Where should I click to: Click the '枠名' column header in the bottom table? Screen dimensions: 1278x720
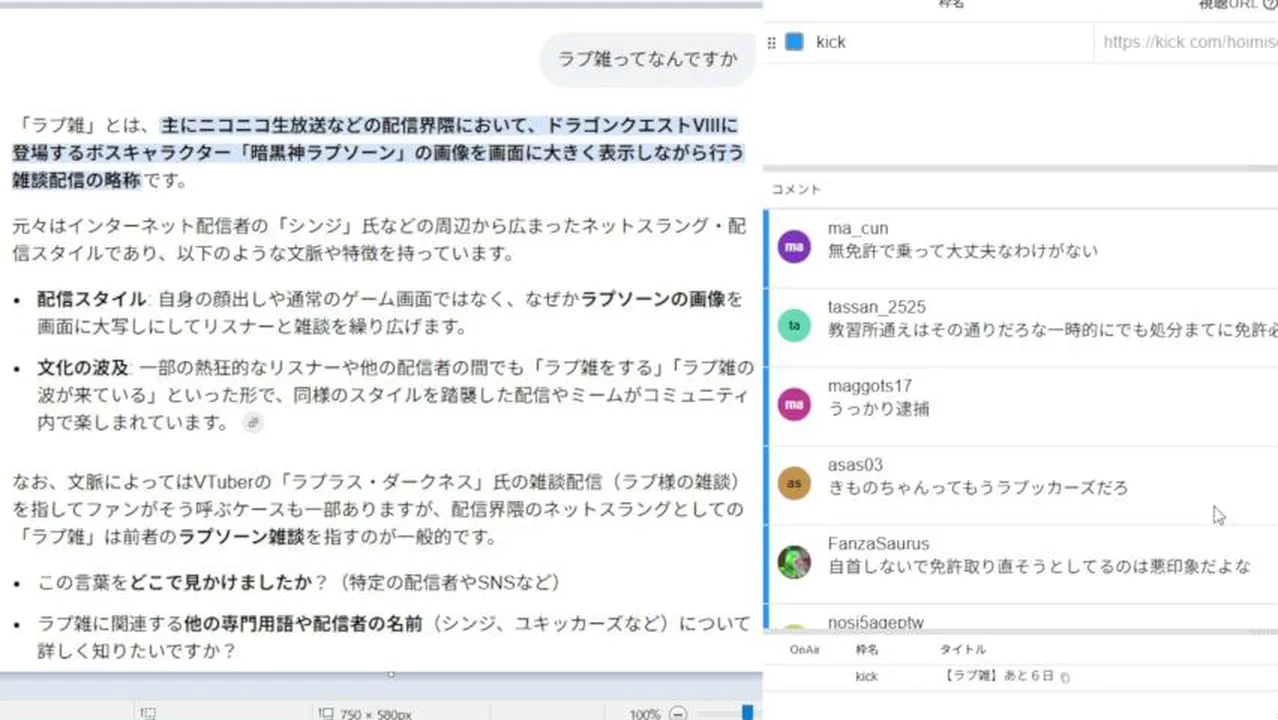[866, 650]
